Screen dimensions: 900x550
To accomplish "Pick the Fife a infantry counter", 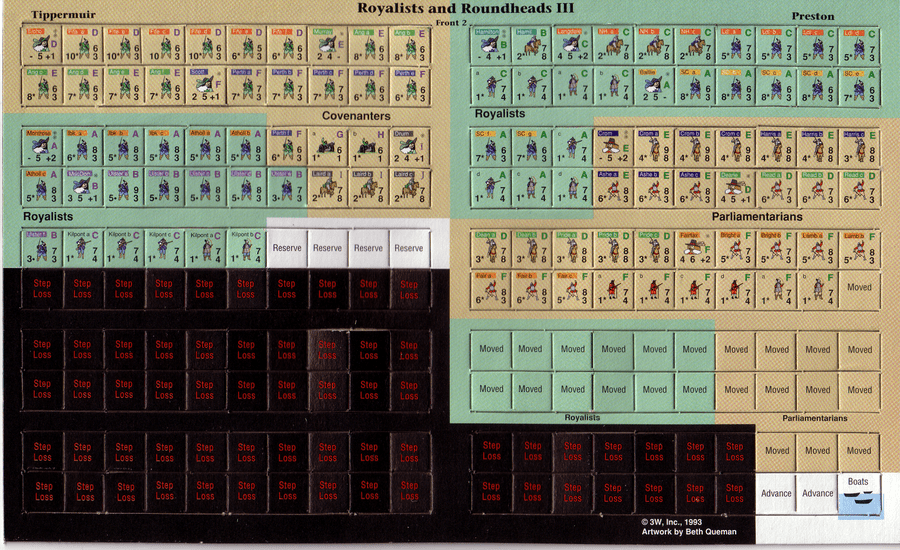I will click(x=83, y=45).
